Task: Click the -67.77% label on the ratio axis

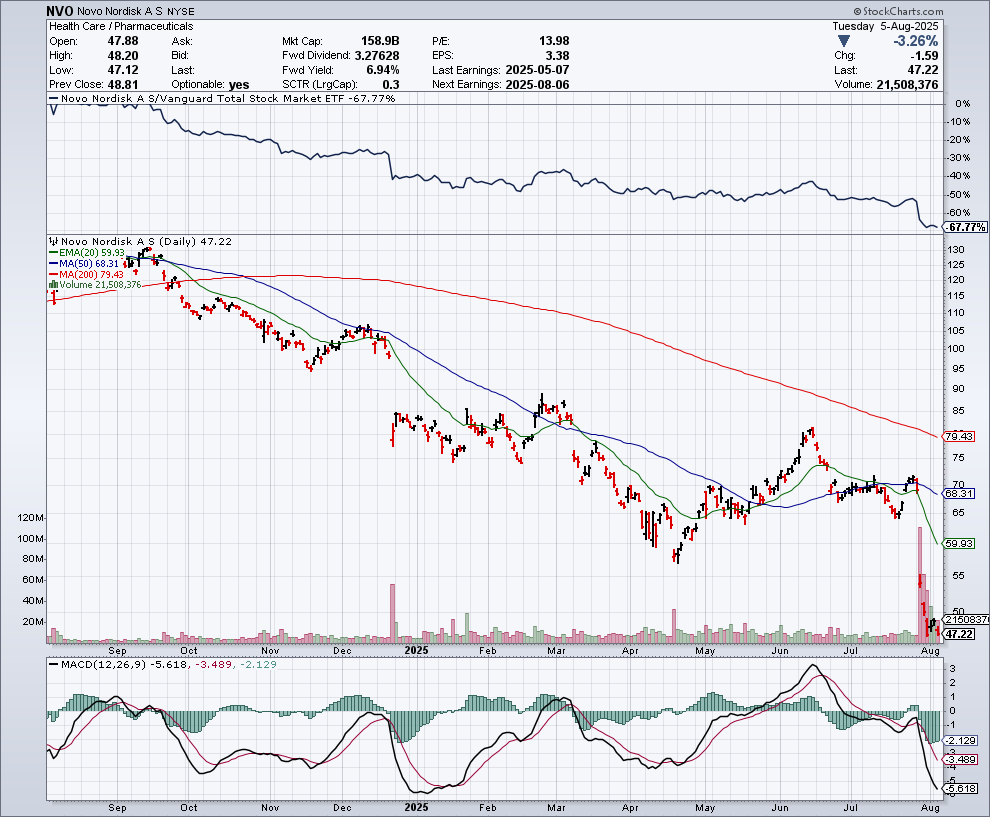Action: point(965,227)
